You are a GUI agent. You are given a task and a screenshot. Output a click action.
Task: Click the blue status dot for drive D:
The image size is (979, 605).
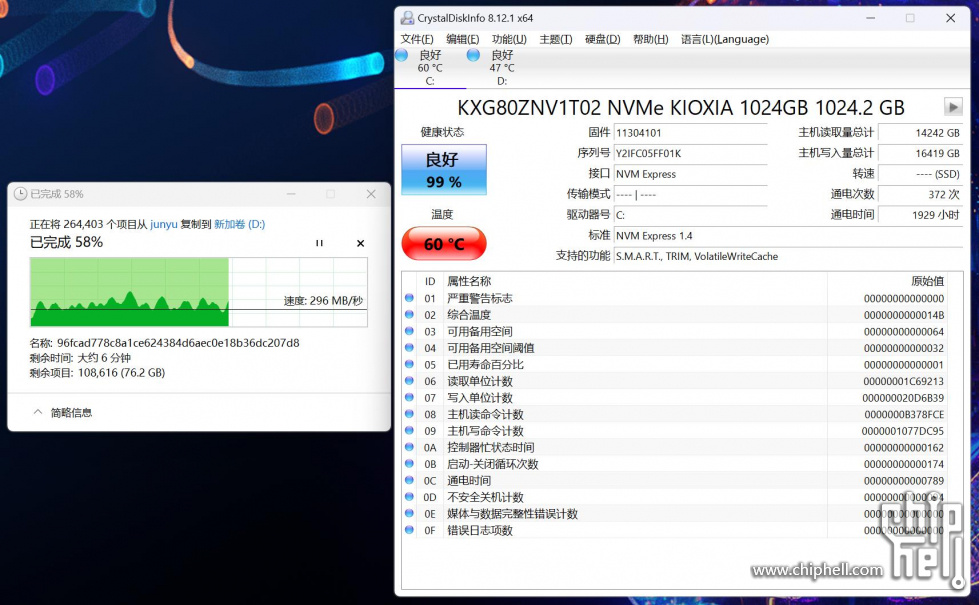point(473,55)
